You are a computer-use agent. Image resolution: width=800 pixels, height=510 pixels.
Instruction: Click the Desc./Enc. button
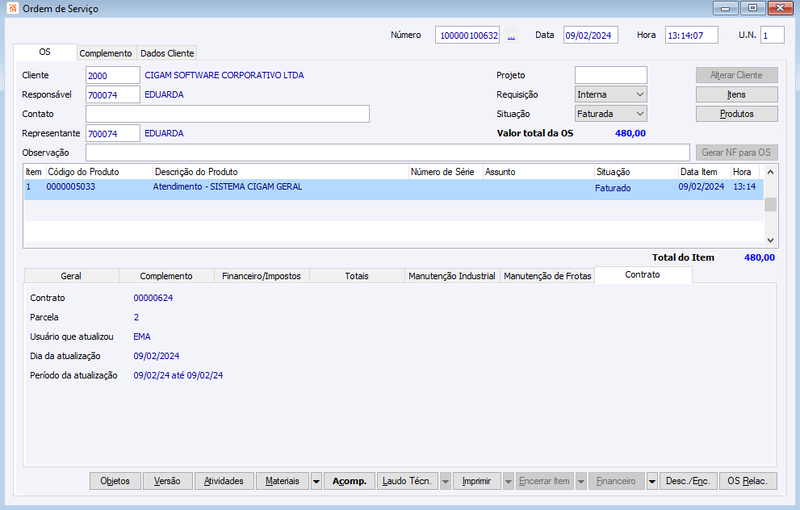pyautogui.click(x=688, y=481)
